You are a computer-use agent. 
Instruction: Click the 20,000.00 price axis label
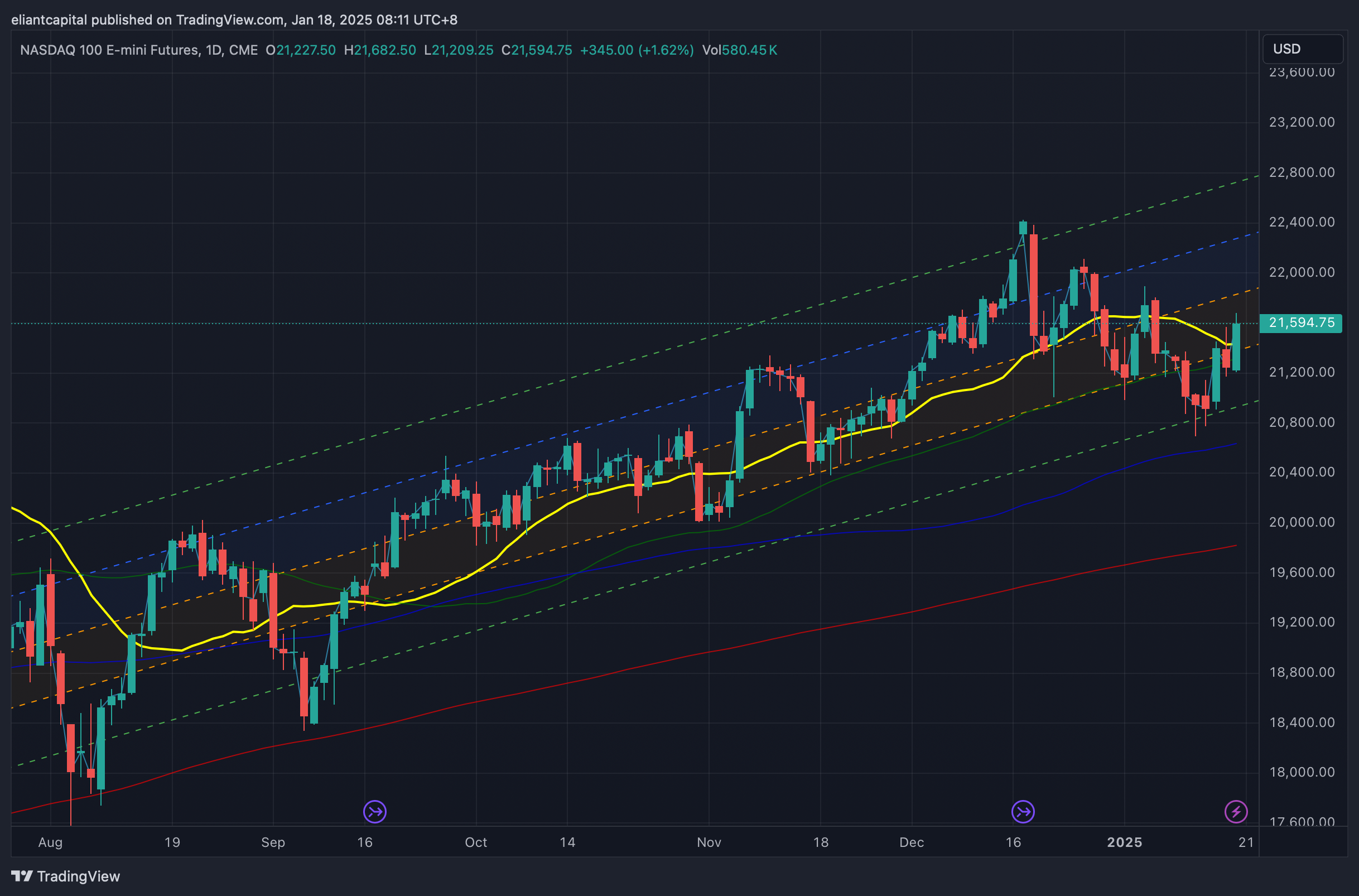(1302, 522)
